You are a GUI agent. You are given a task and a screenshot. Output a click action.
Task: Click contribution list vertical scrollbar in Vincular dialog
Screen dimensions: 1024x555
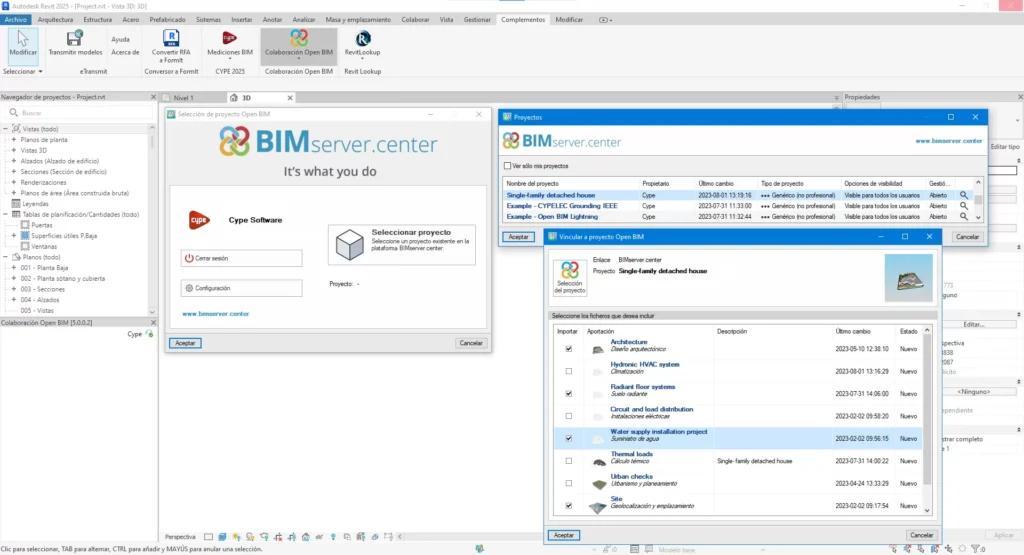coord(927,420)
